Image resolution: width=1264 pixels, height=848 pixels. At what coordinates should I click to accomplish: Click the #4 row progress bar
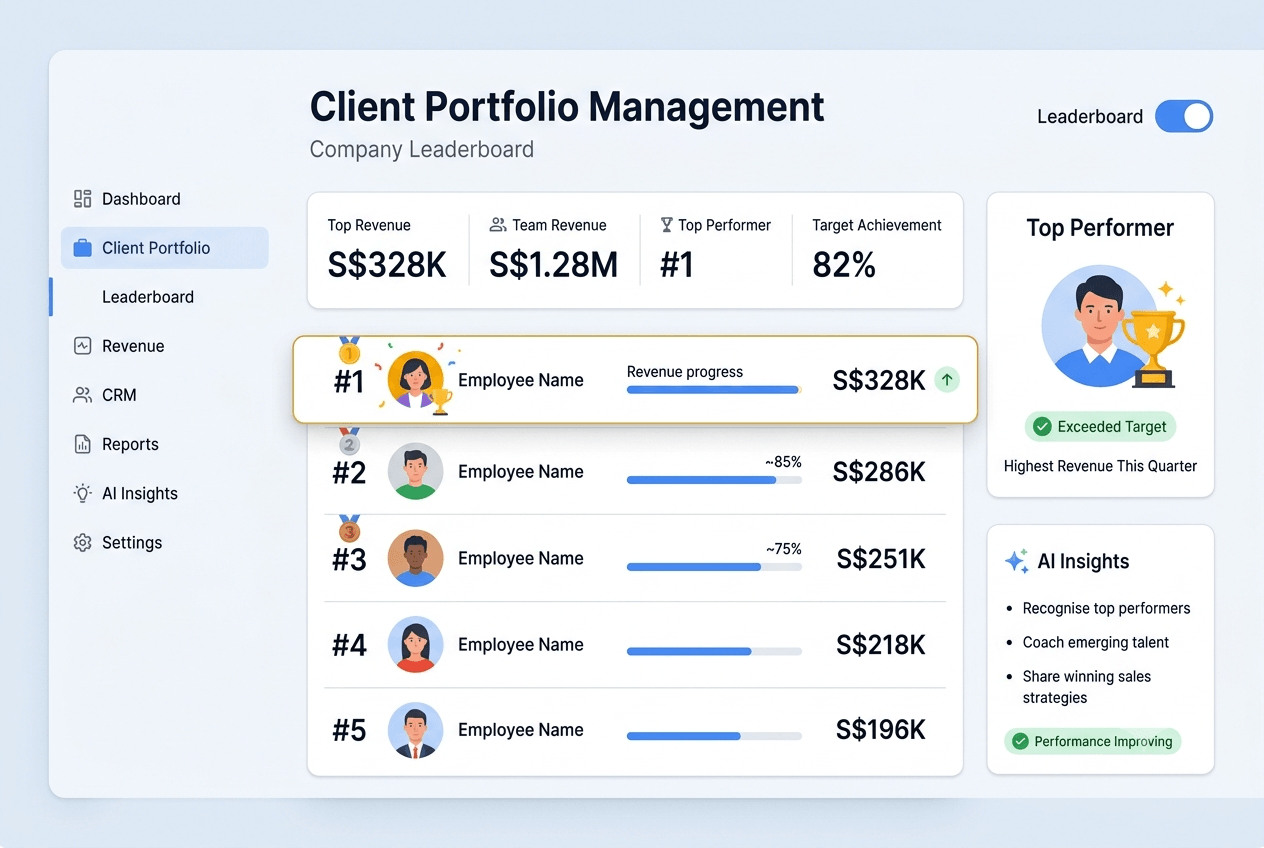714,651
